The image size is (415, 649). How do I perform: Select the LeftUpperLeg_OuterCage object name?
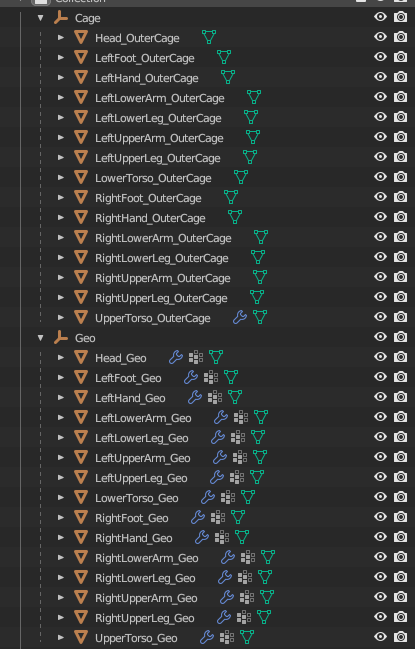[x=158, y=158]
